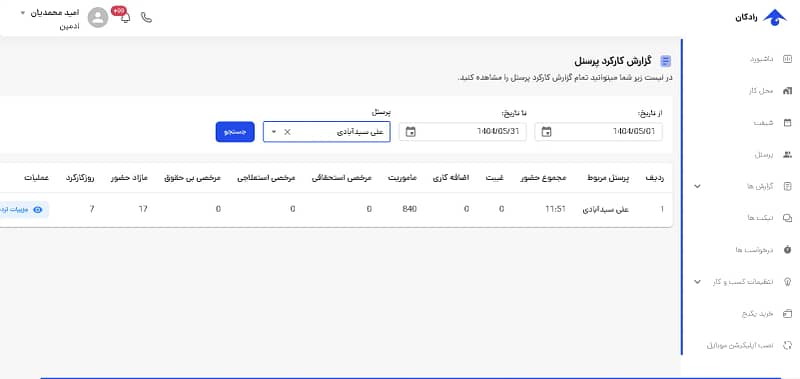Click the ماموریت column header
Viewport: 800px width, 379px height.
[403, 178]
